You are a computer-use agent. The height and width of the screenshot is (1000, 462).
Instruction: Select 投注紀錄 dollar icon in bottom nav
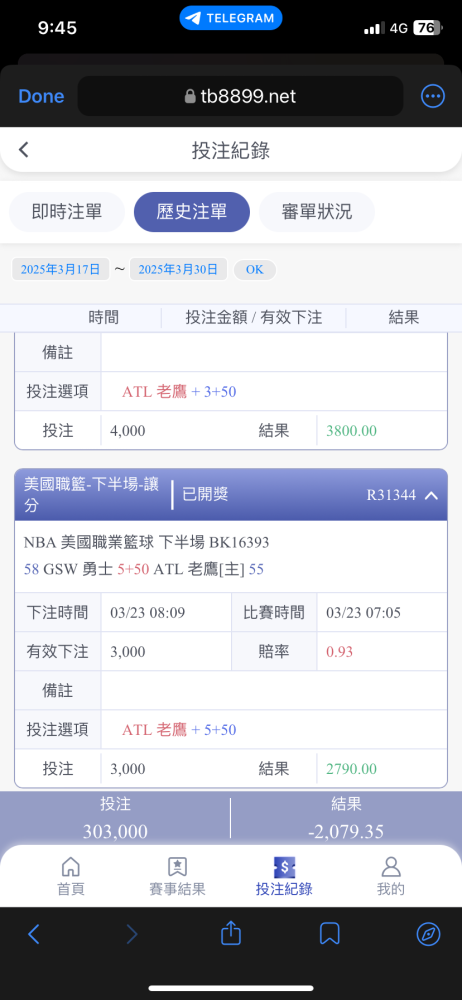[x=284, y=866]
